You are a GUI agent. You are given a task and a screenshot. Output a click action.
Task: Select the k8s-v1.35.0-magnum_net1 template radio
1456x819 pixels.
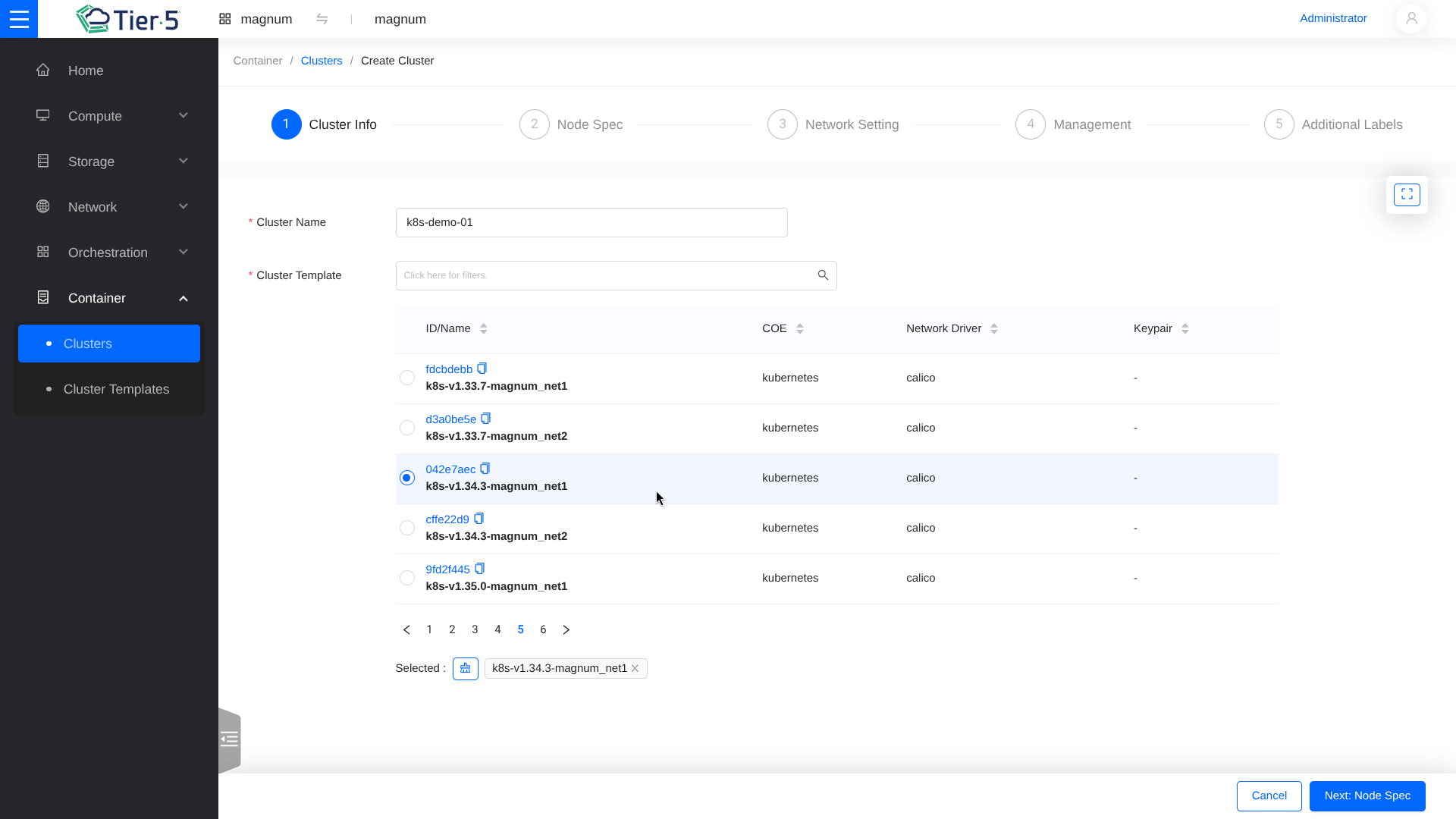[407, 578]
